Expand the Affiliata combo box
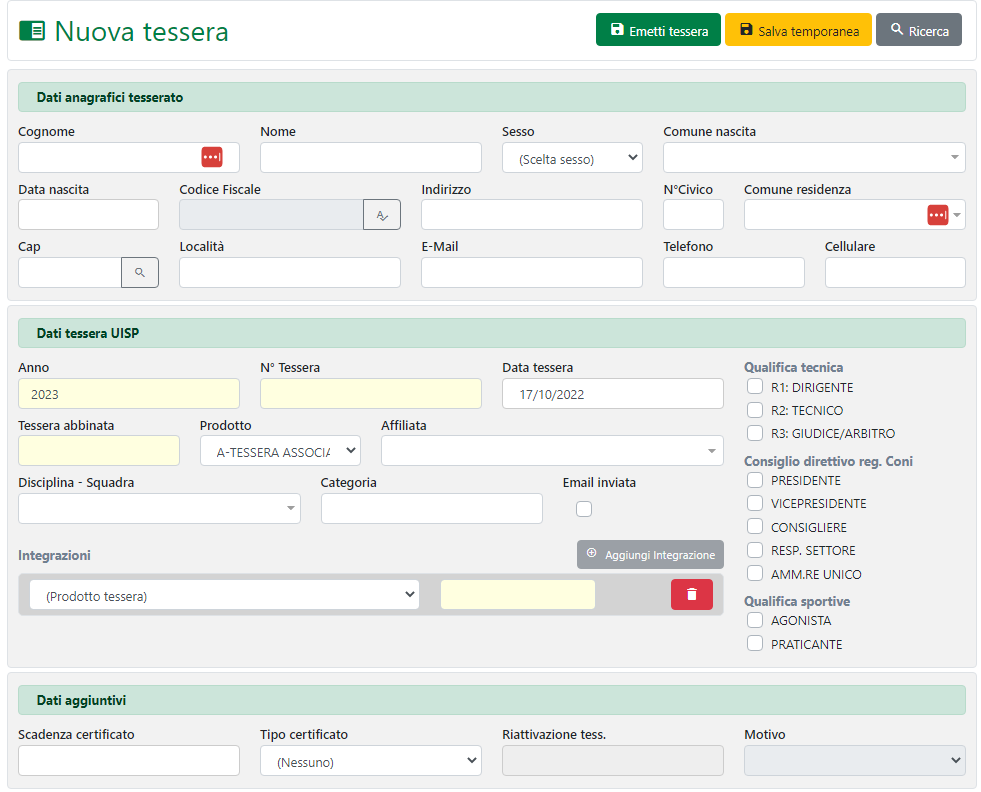The width and height of the screenshot is (981, 792). click(x=551, y=451)
